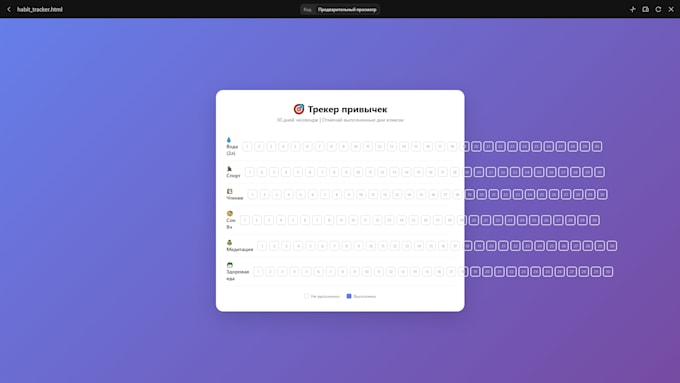The height and width of the screenshot is (383, 680).
Task: Mark day 30 in the Вода row
Action: [x=597, y=147]
